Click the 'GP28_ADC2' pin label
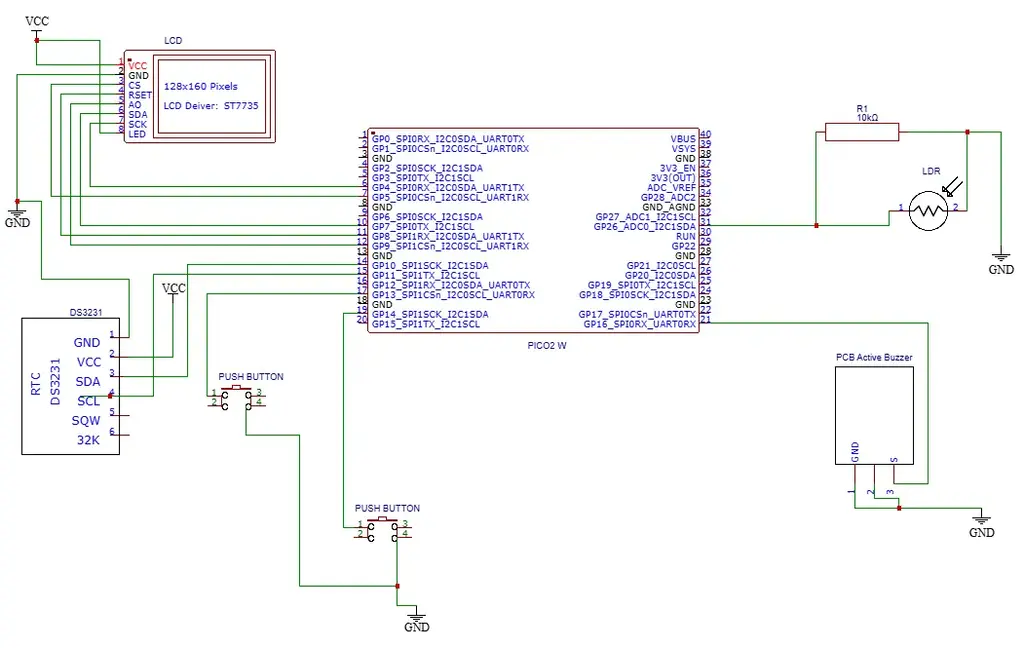The image size is (1024, 648). click(x=668, y=197)
